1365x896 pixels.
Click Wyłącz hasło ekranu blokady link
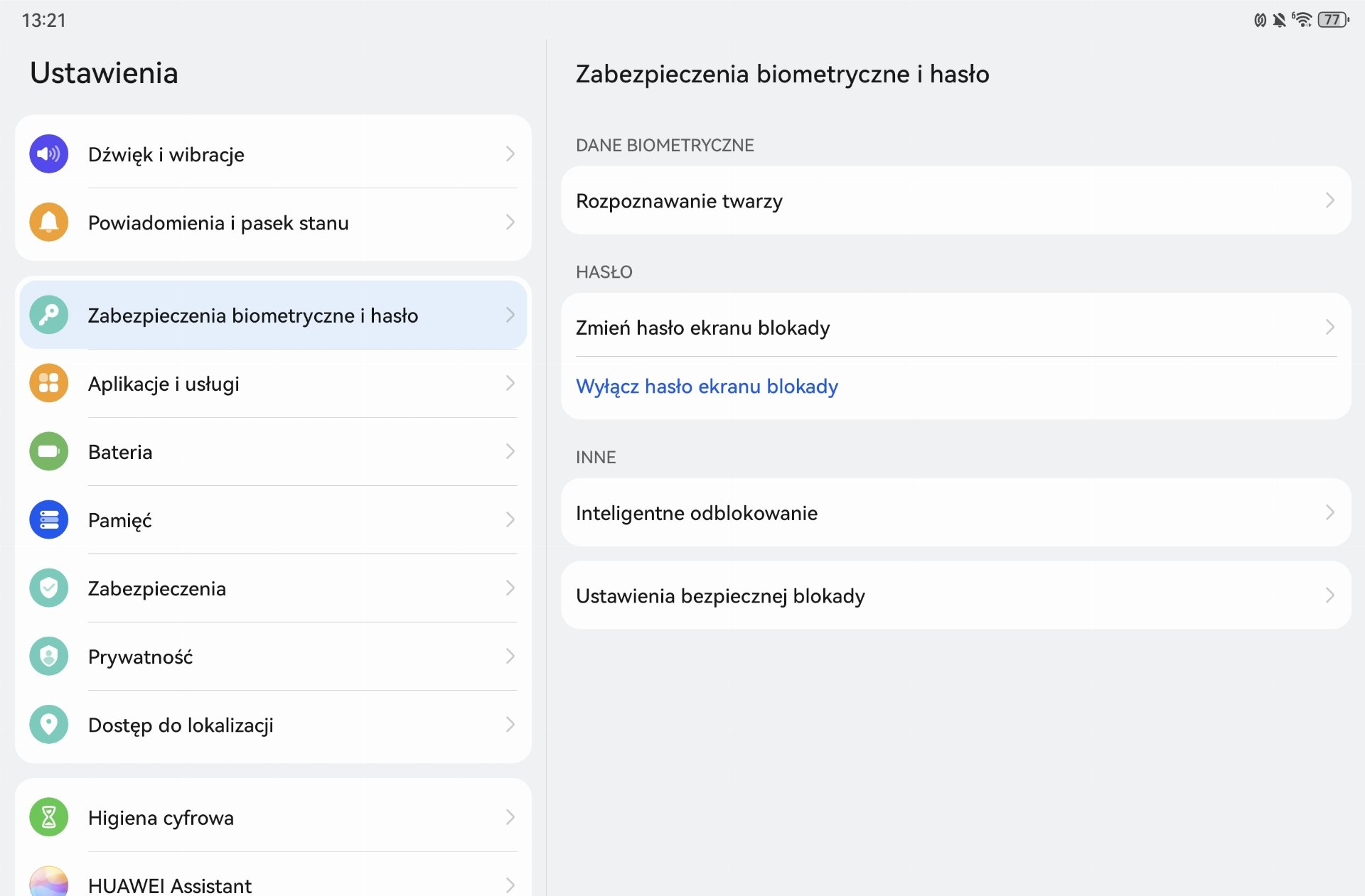tap(707, 386)
